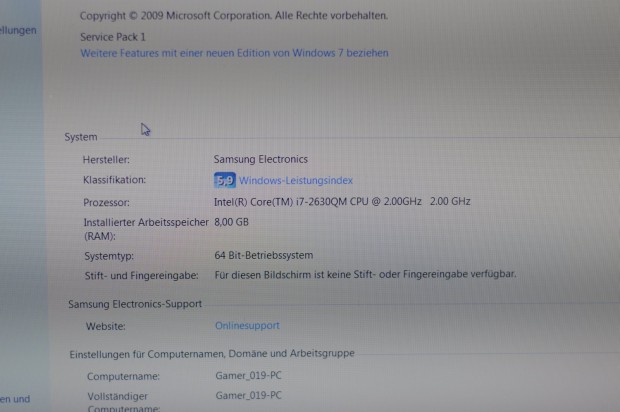
Task: Click the 'Computername:' label
Action: [x=123, y=376]
